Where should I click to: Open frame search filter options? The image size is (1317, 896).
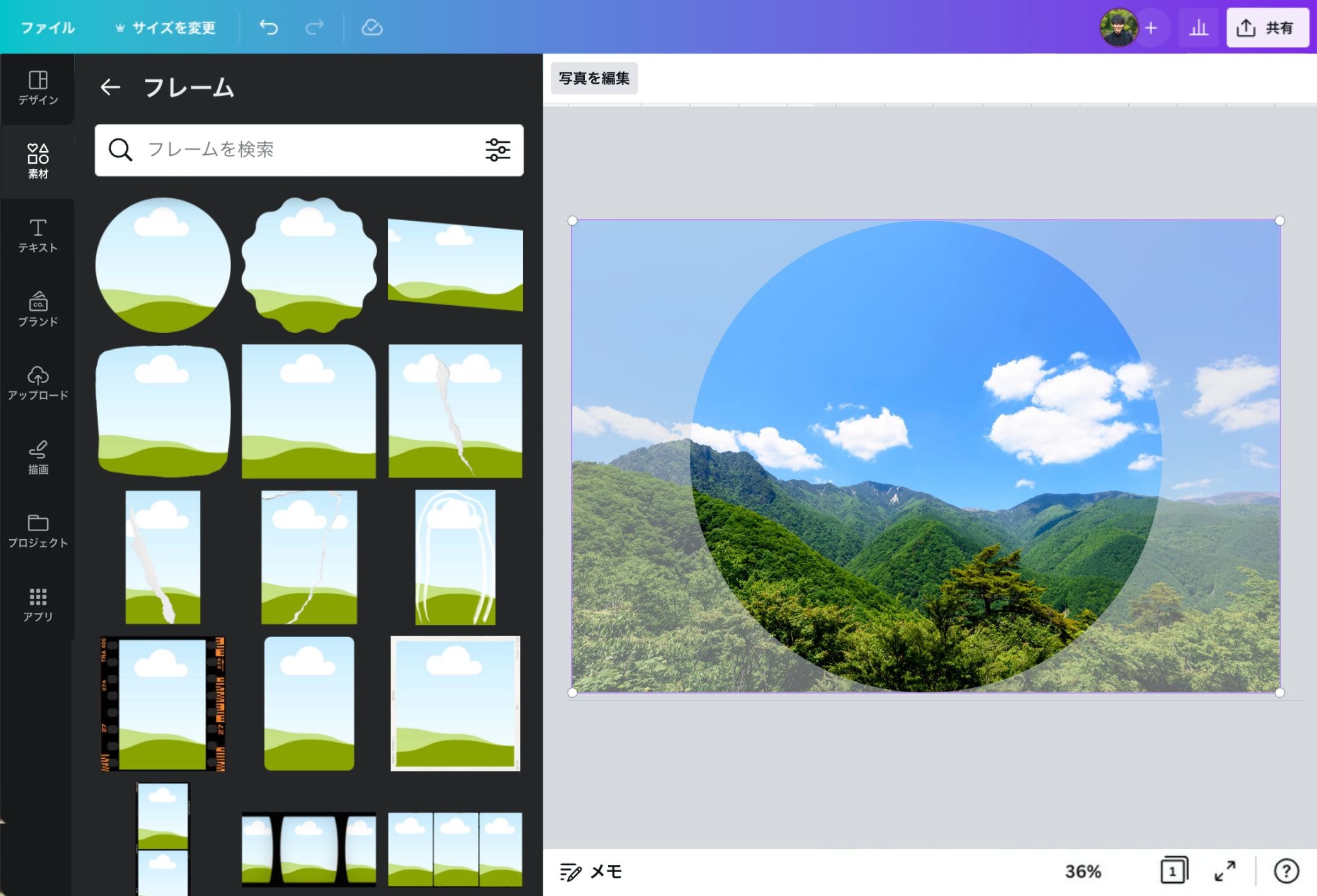497,150
